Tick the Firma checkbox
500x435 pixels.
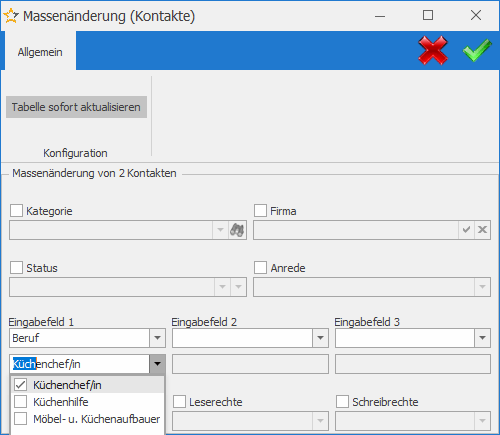coord(260,211)
